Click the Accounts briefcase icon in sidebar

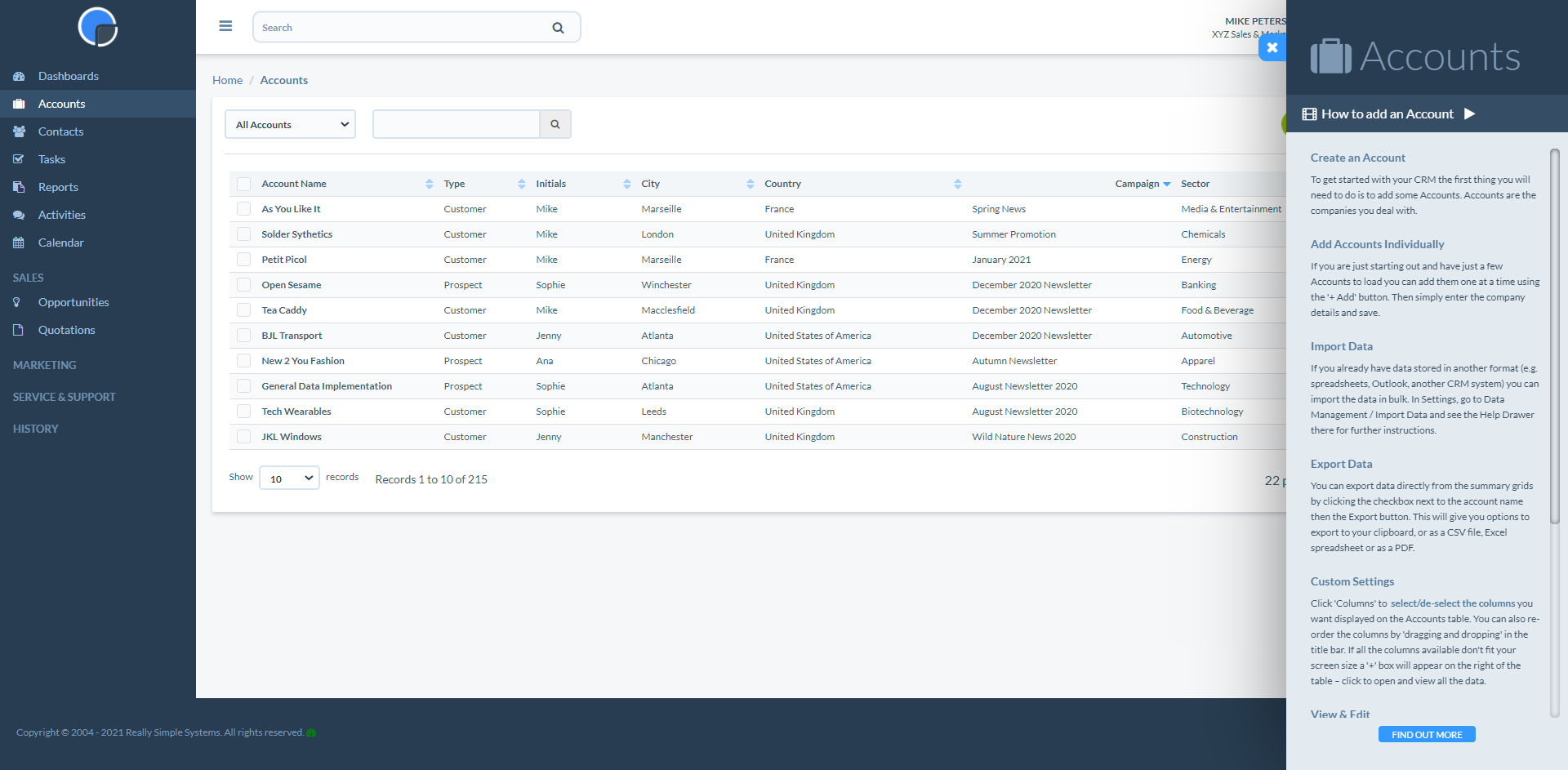click(19, 104)
